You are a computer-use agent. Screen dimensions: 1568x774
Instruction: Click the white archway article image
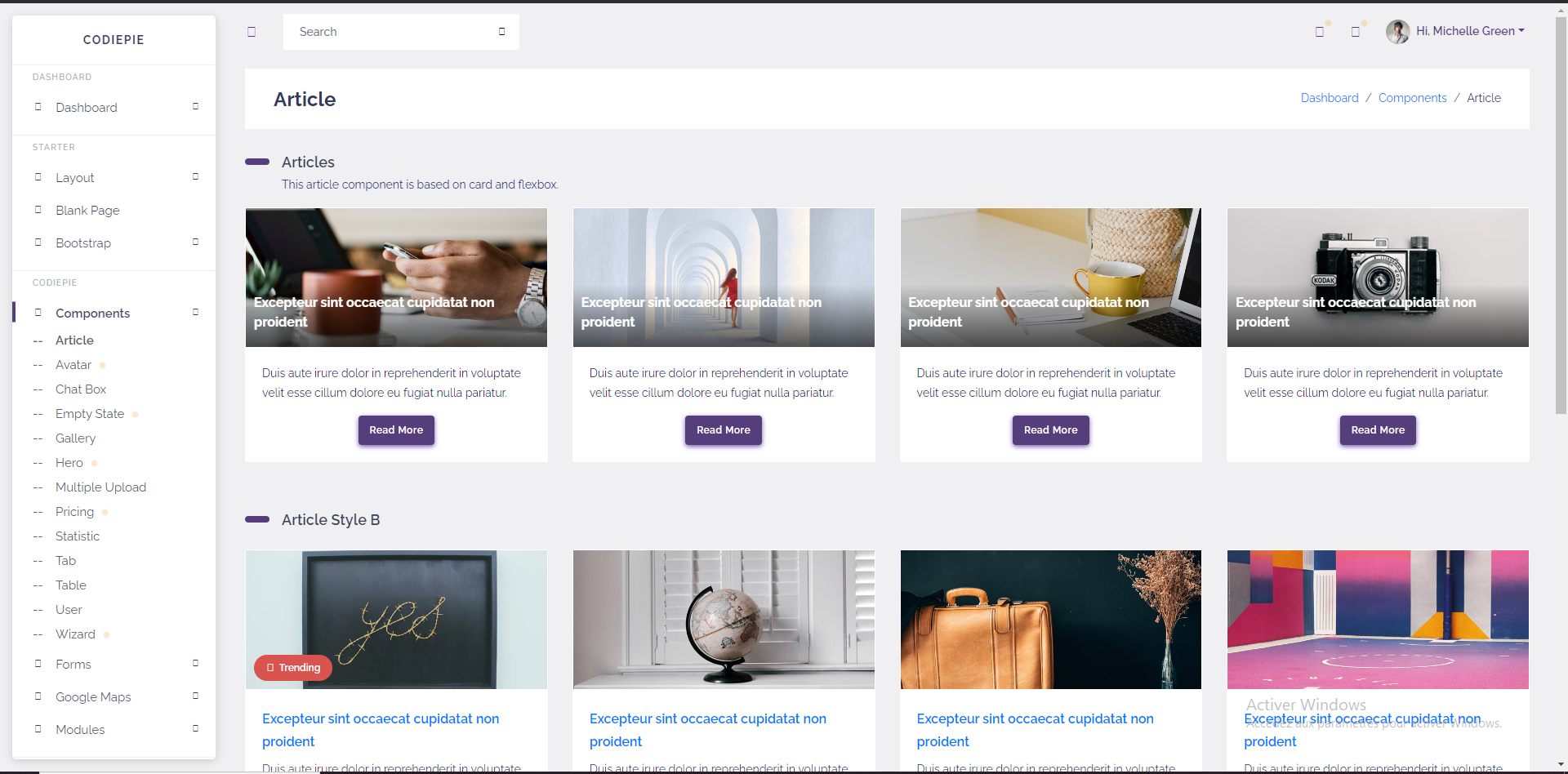click(x=724, y=278)
